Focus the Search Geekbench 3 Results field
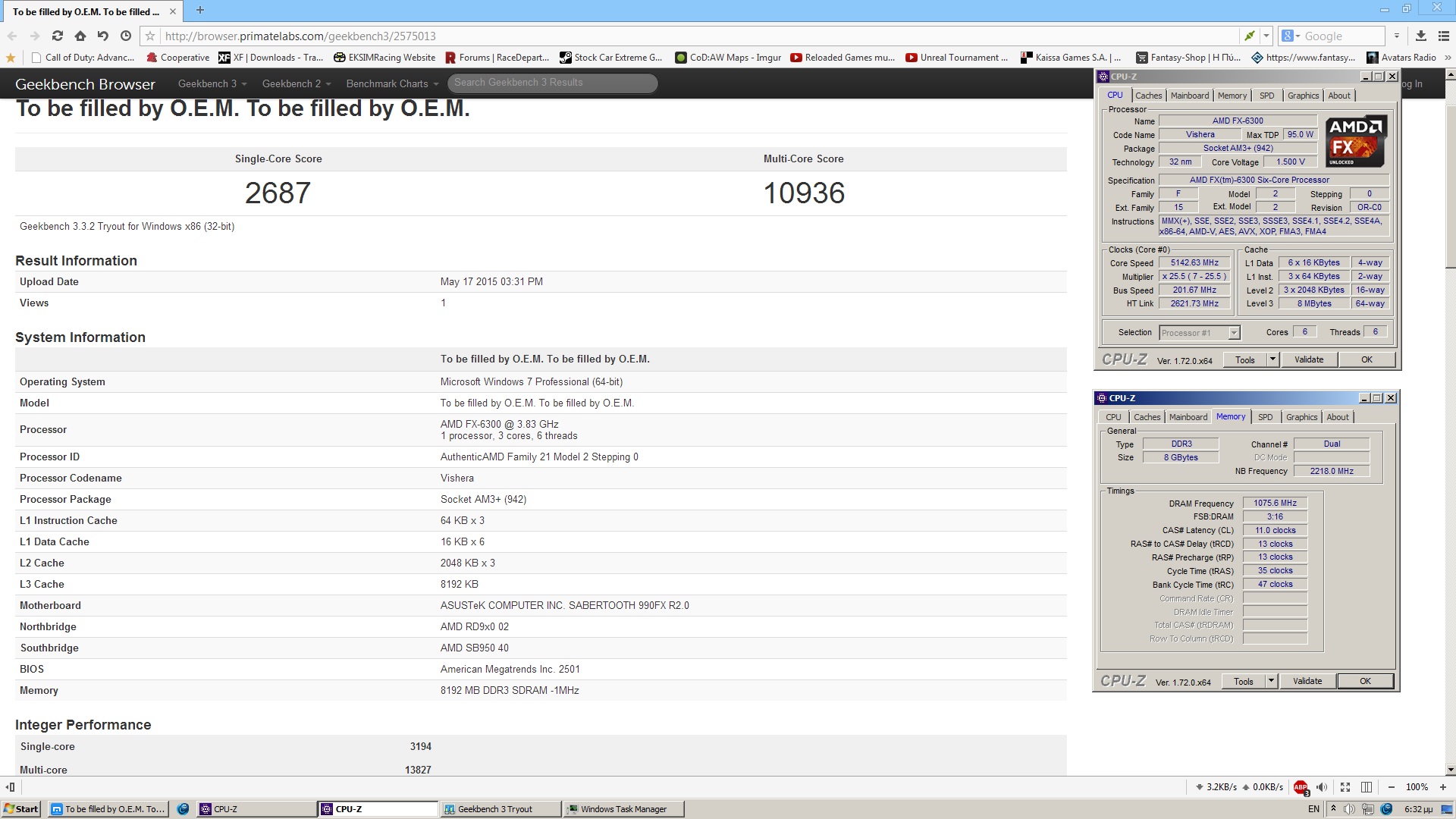 [x=552, y=83]
